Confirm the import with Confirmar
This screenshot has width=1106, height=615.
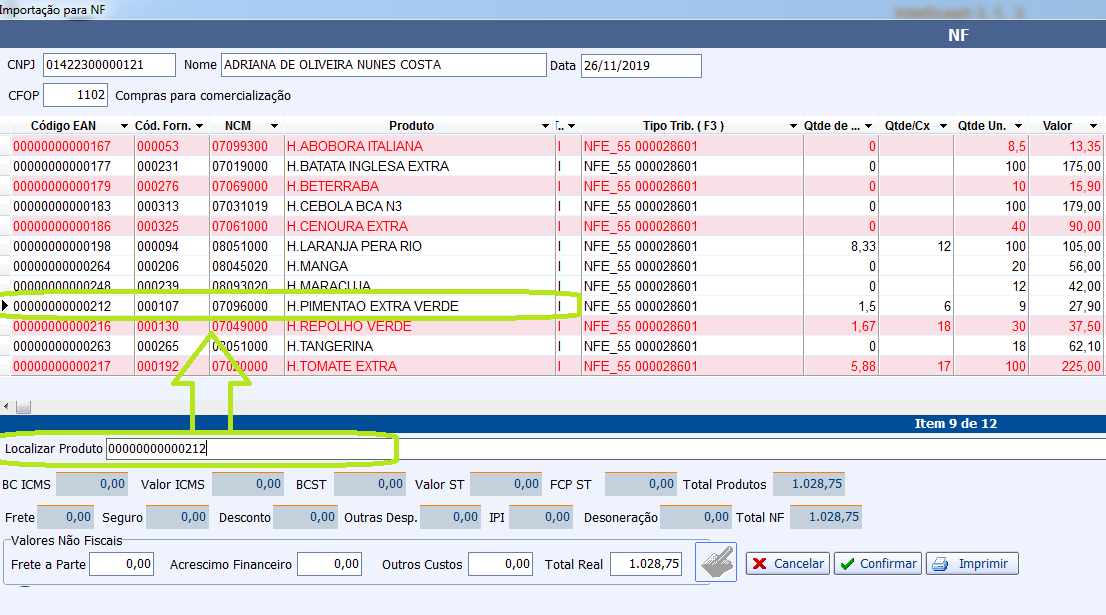877,564
